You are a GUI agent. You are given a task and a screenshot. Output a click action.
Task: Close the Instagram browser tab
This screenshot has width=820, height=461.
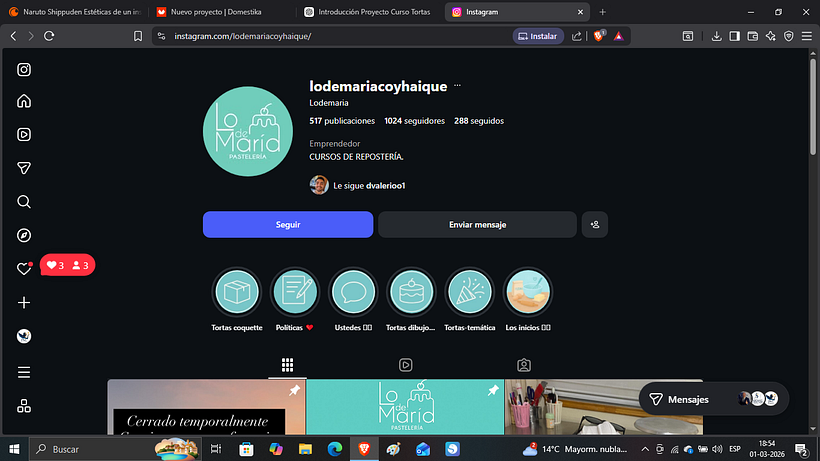580,12
